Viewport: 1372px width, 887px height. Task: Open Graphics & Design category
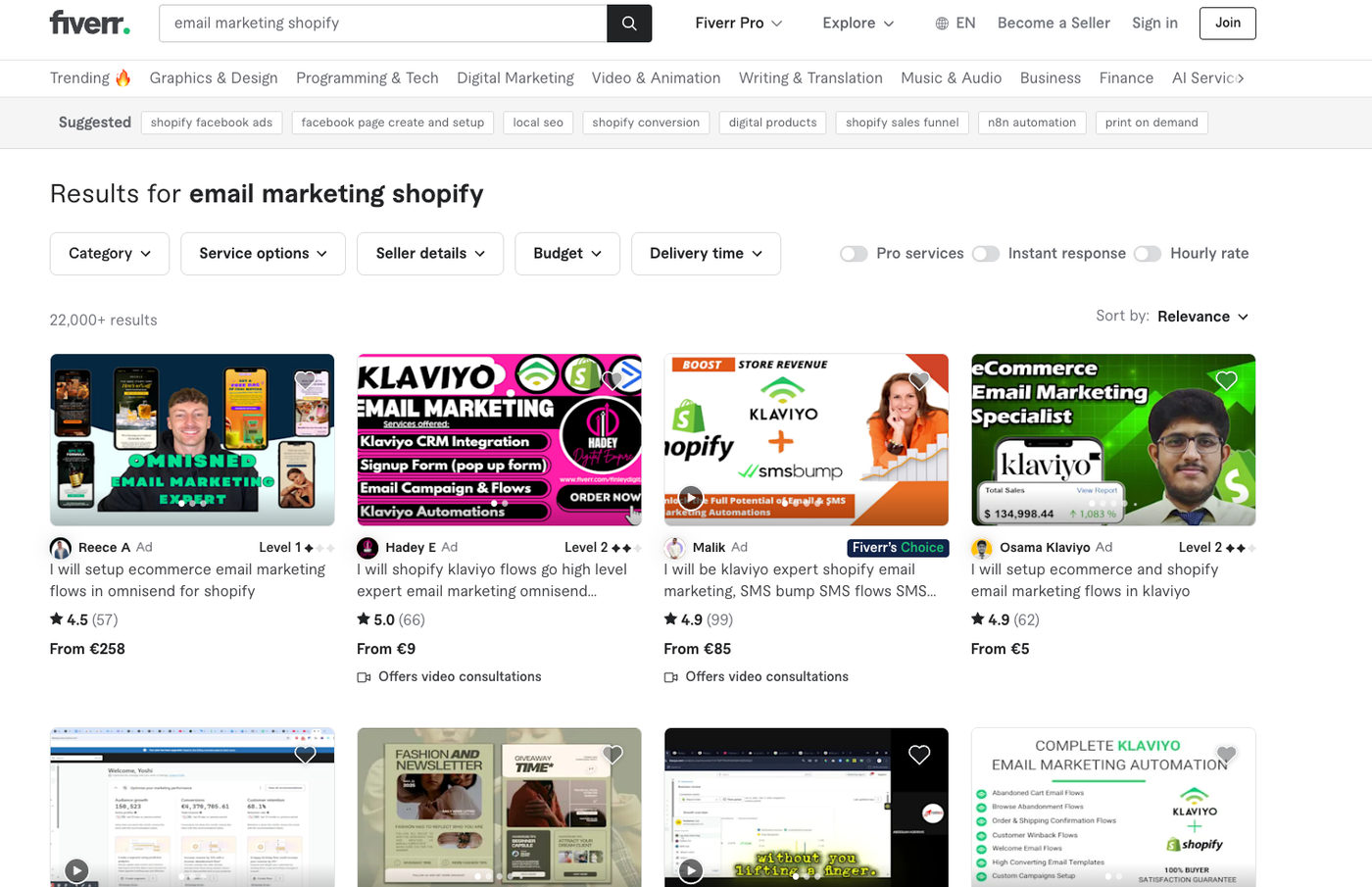pyautogui.click(x=214, y=77)
